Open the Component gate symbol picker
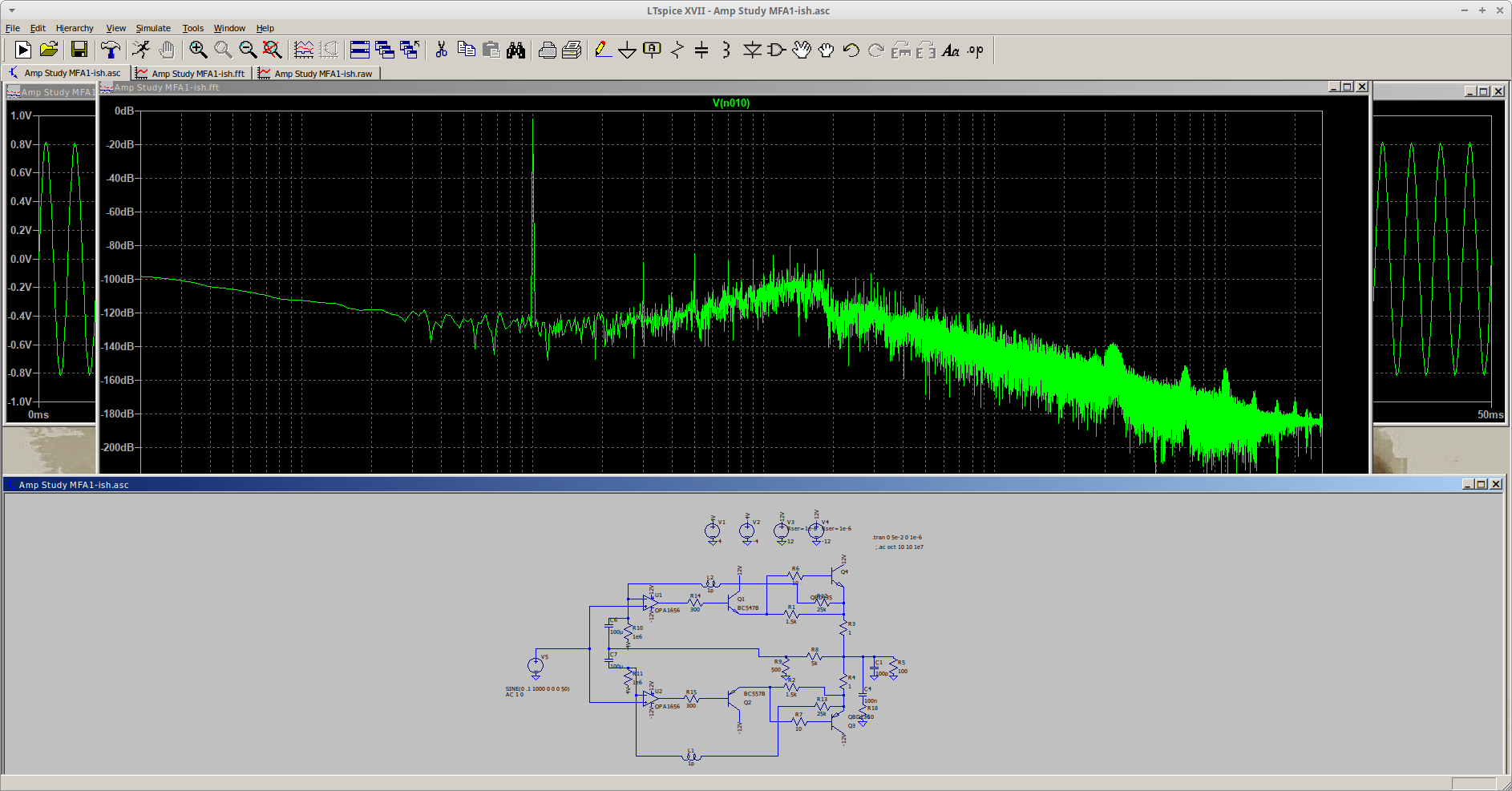Viewport: 1512px width, 791px height. click(x=776, y=50)
